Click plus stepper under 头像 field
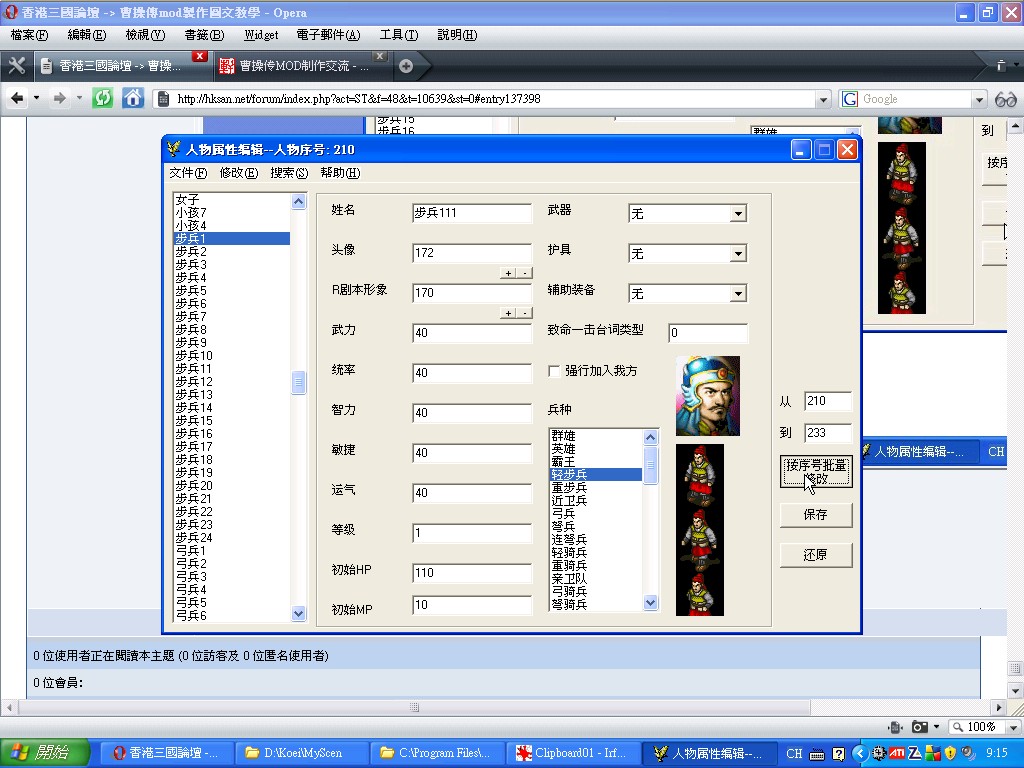 508,273
